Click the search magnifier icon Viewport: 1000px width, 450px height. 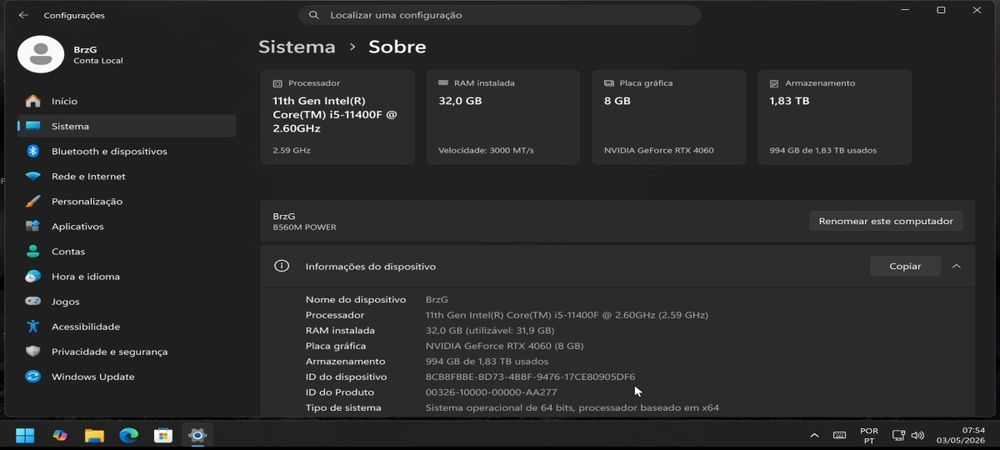(313, 15)
